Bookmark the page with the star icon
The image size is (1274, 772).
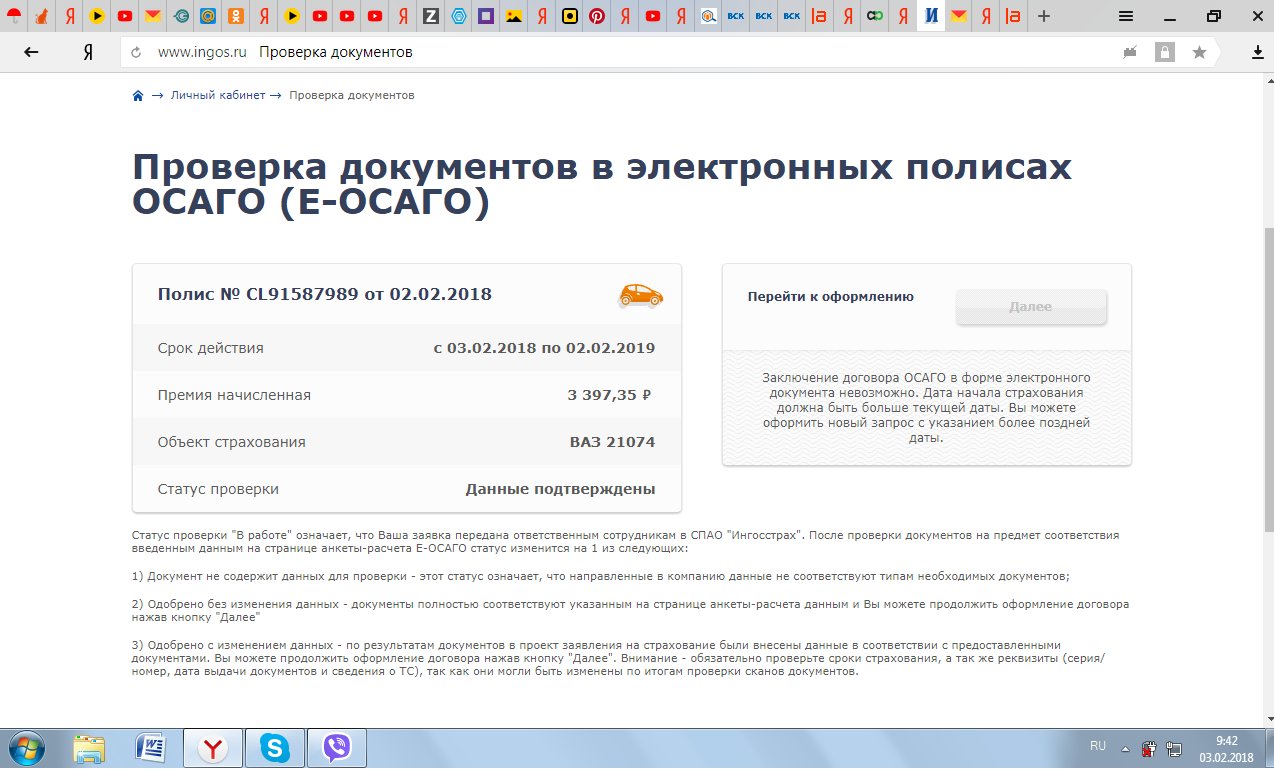tap(1199, 52)
